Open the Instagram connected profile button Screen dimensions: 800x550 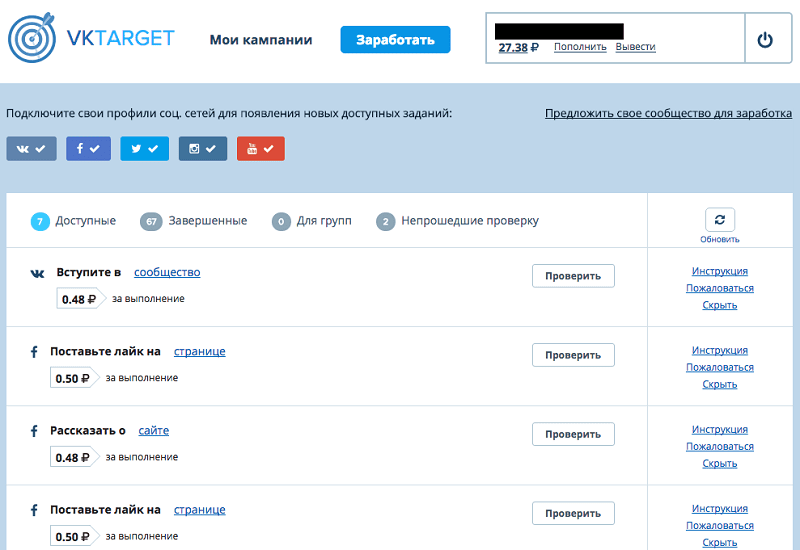coord(203,148)
